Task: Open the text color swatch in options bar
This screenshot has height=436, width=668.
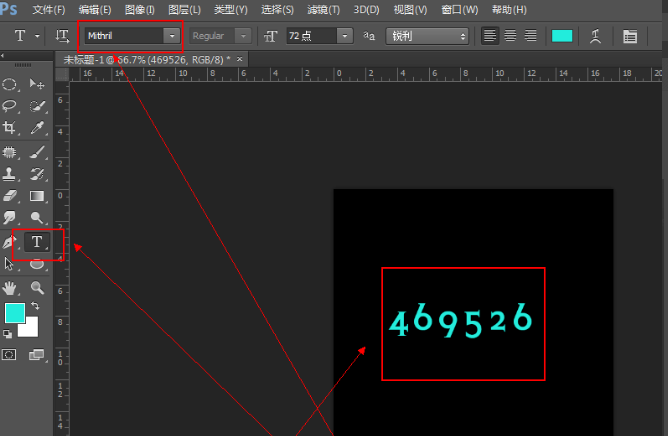Action: (x=562, y=36)
